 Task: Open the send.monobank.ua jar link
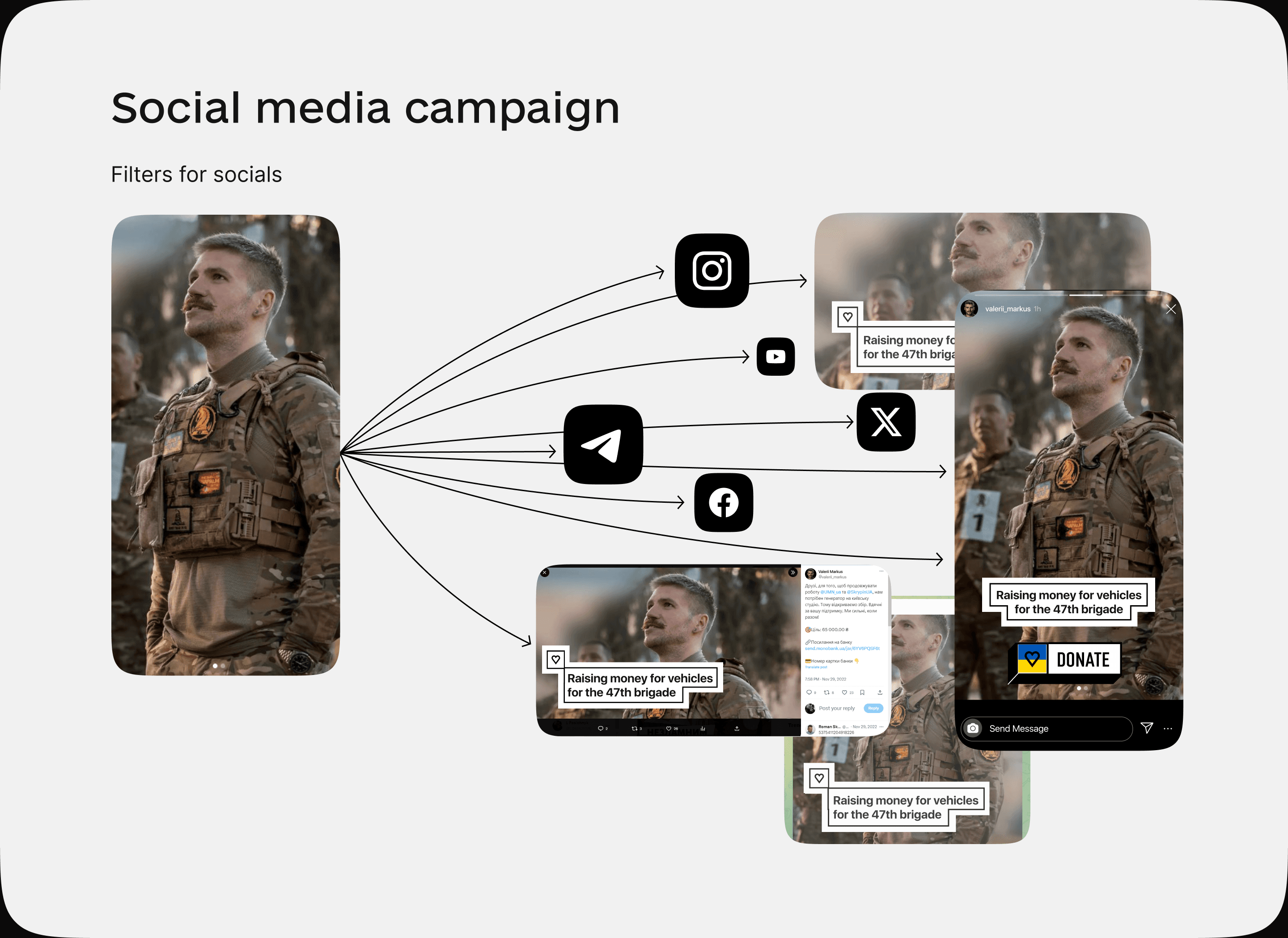pos(842,648)
